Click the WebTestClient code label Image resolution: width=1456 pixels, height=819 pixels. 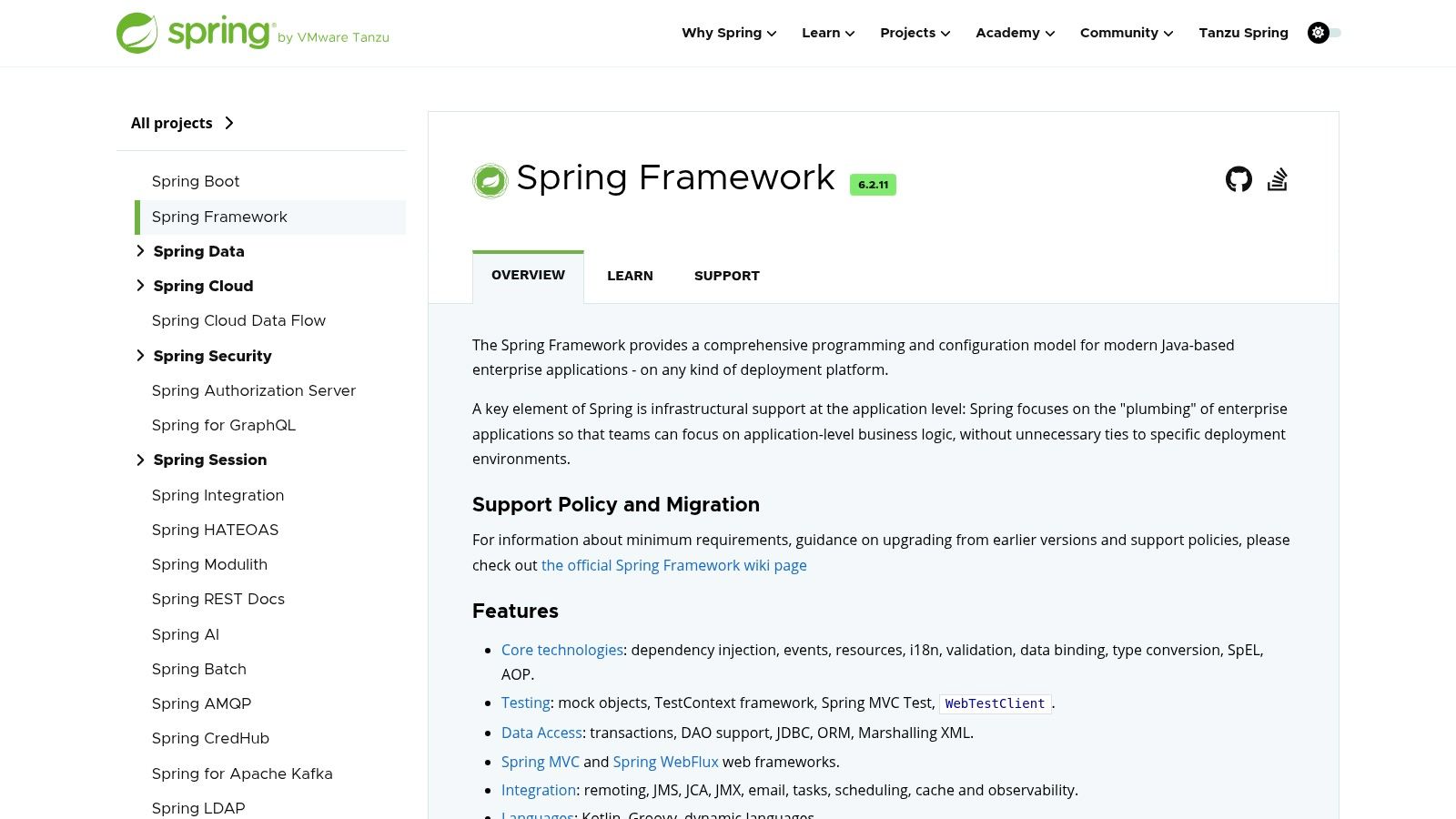tap(996, 703)
